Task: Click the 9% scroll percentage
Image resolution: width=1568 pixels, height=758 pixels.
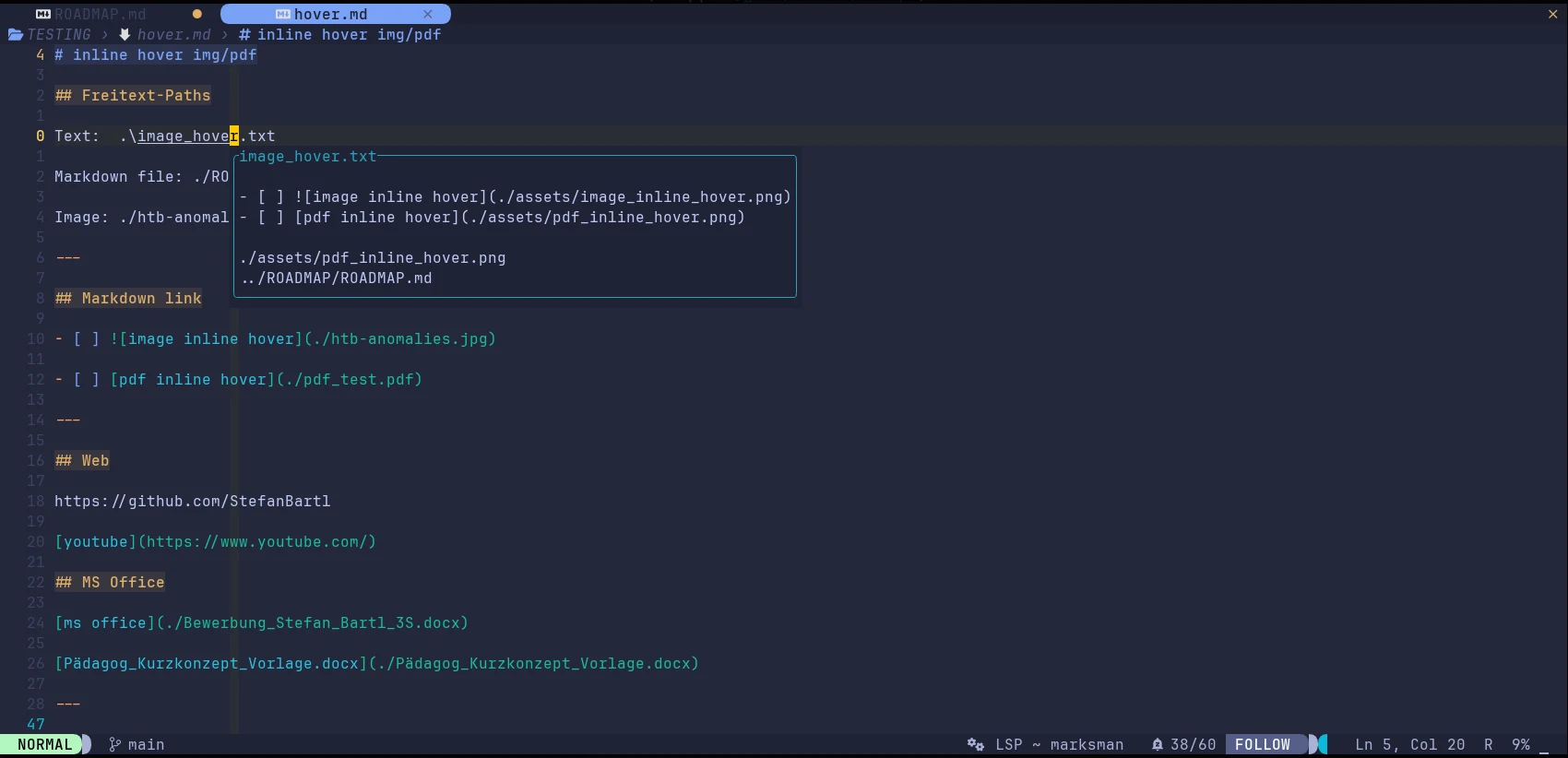Action: (1521, 744)
